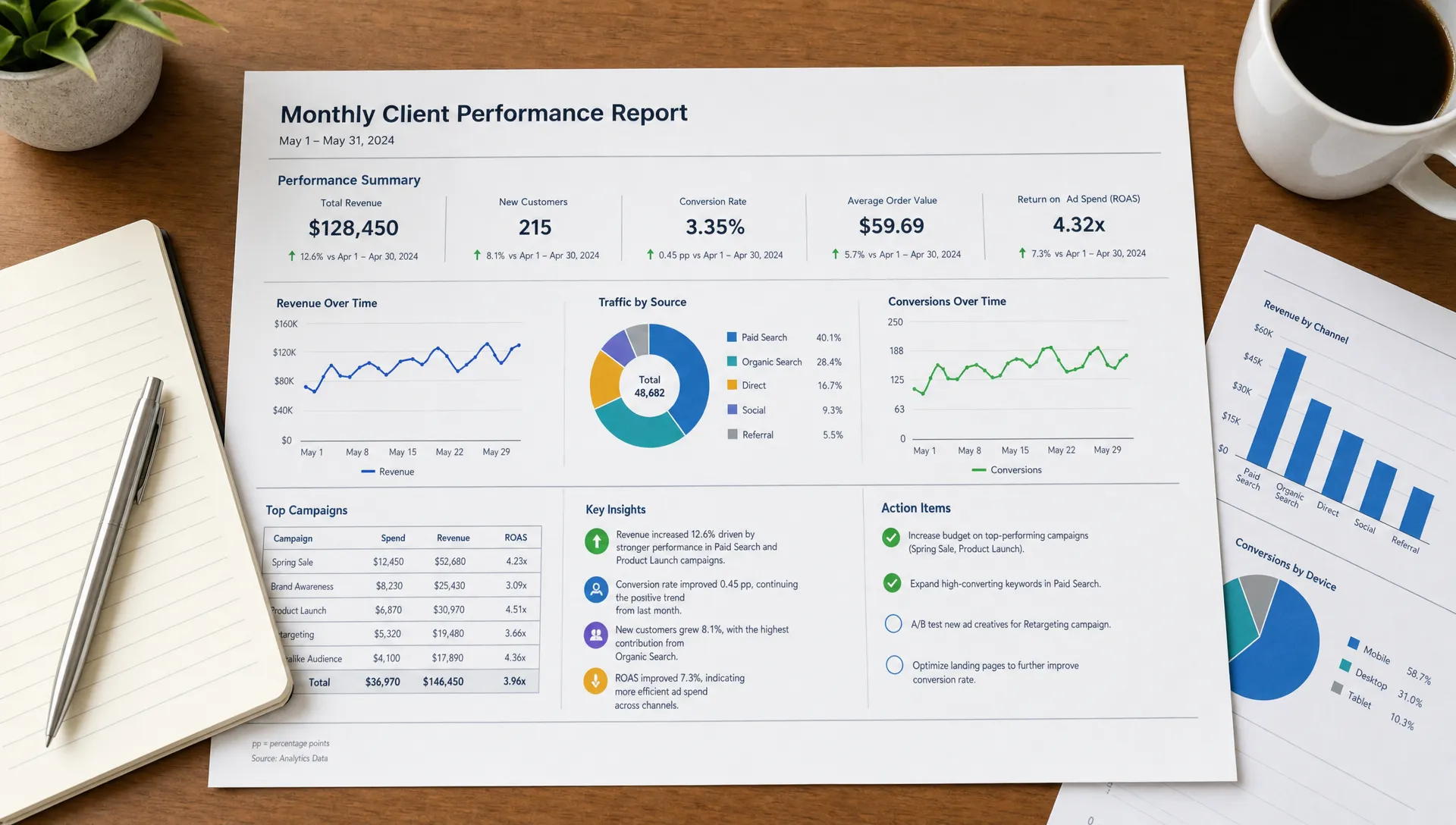Click checked box for Expand high-converting keywords

tap(892, 583)
